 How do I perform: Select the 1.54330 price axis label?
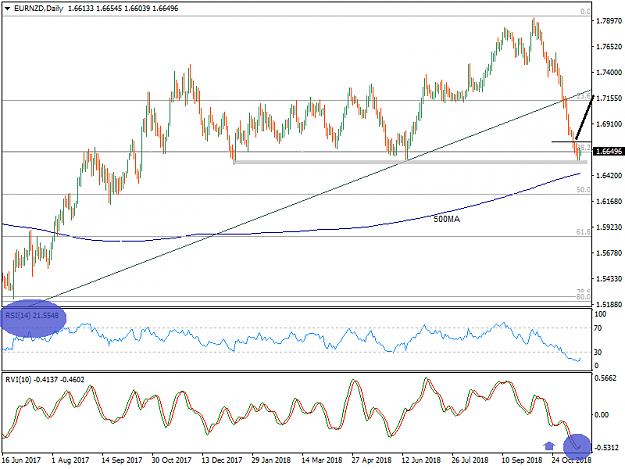[609, 279]
